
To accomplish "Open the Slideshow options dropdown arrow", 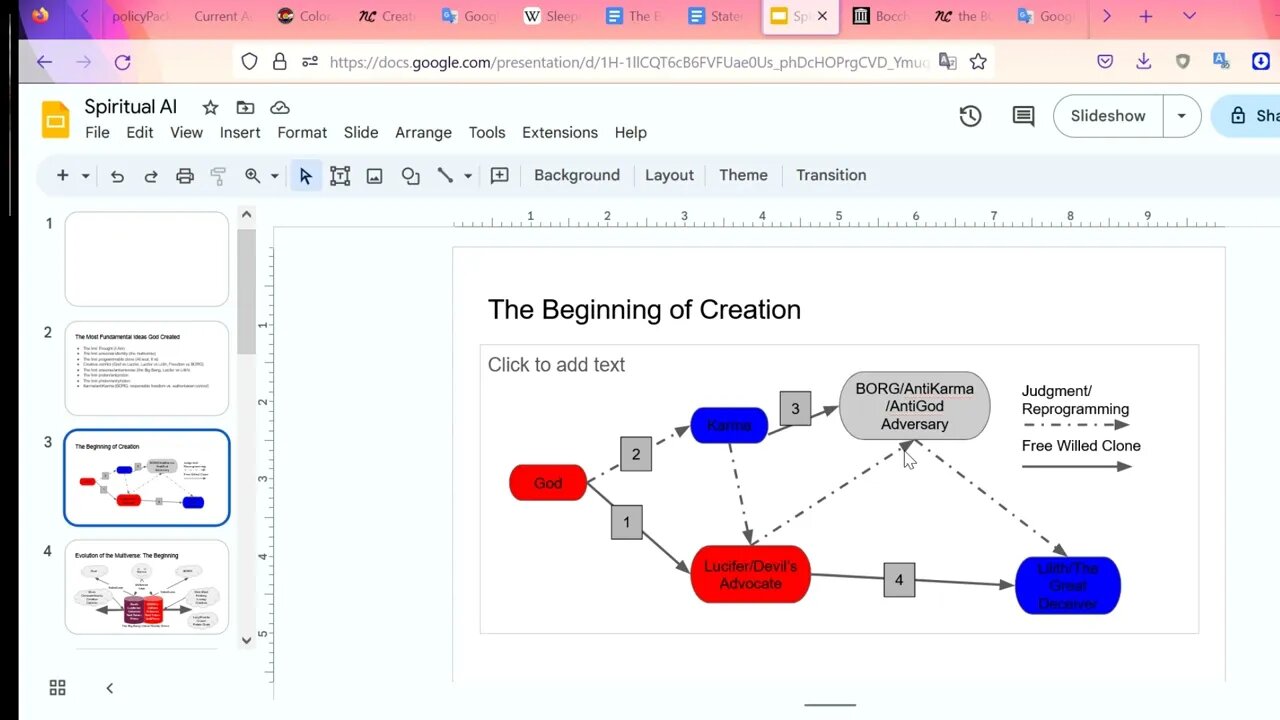I will [x=1181, y=116].
